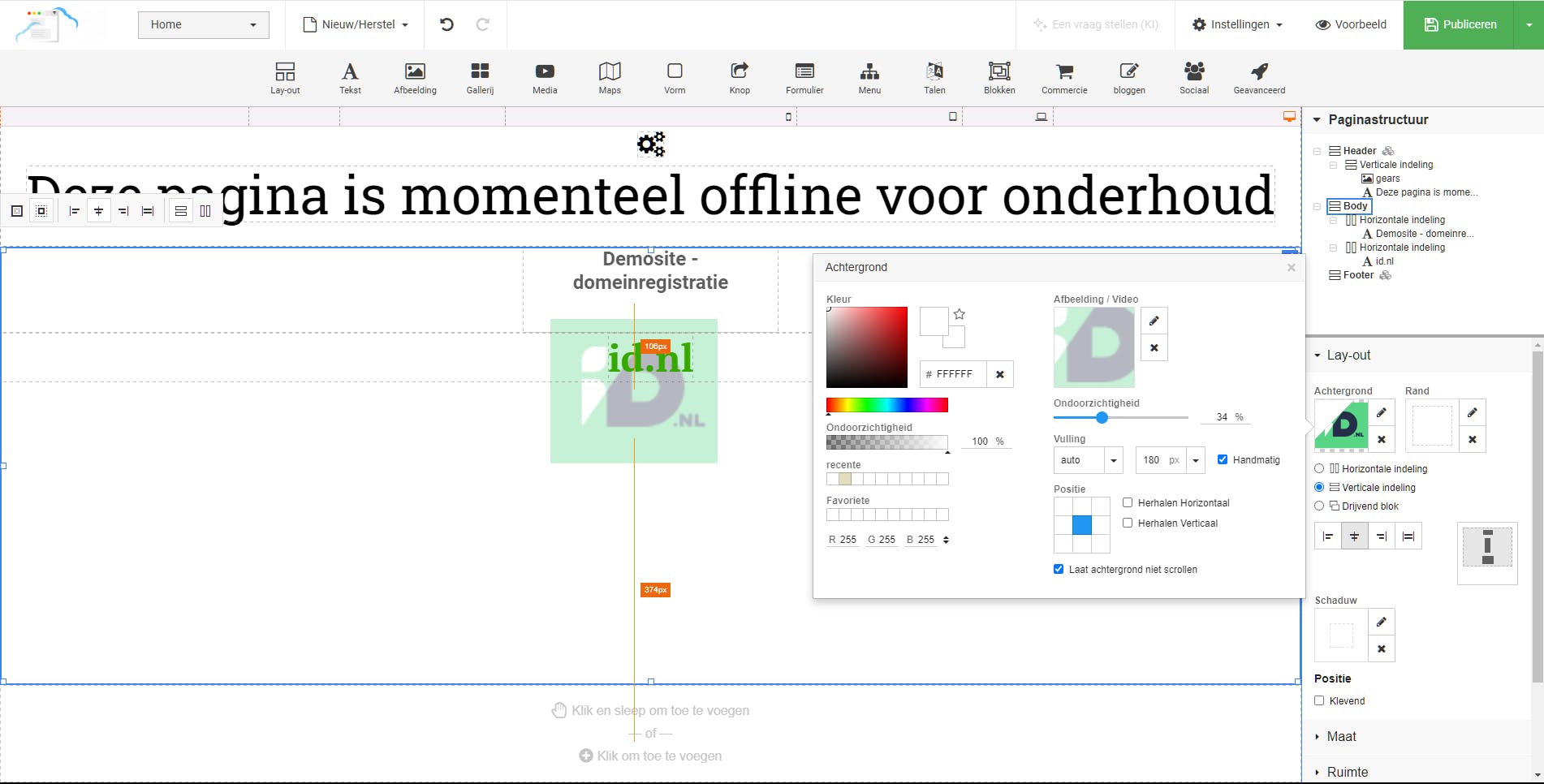
Task: Open the Commercie tool
Action: pos(1064,78)
